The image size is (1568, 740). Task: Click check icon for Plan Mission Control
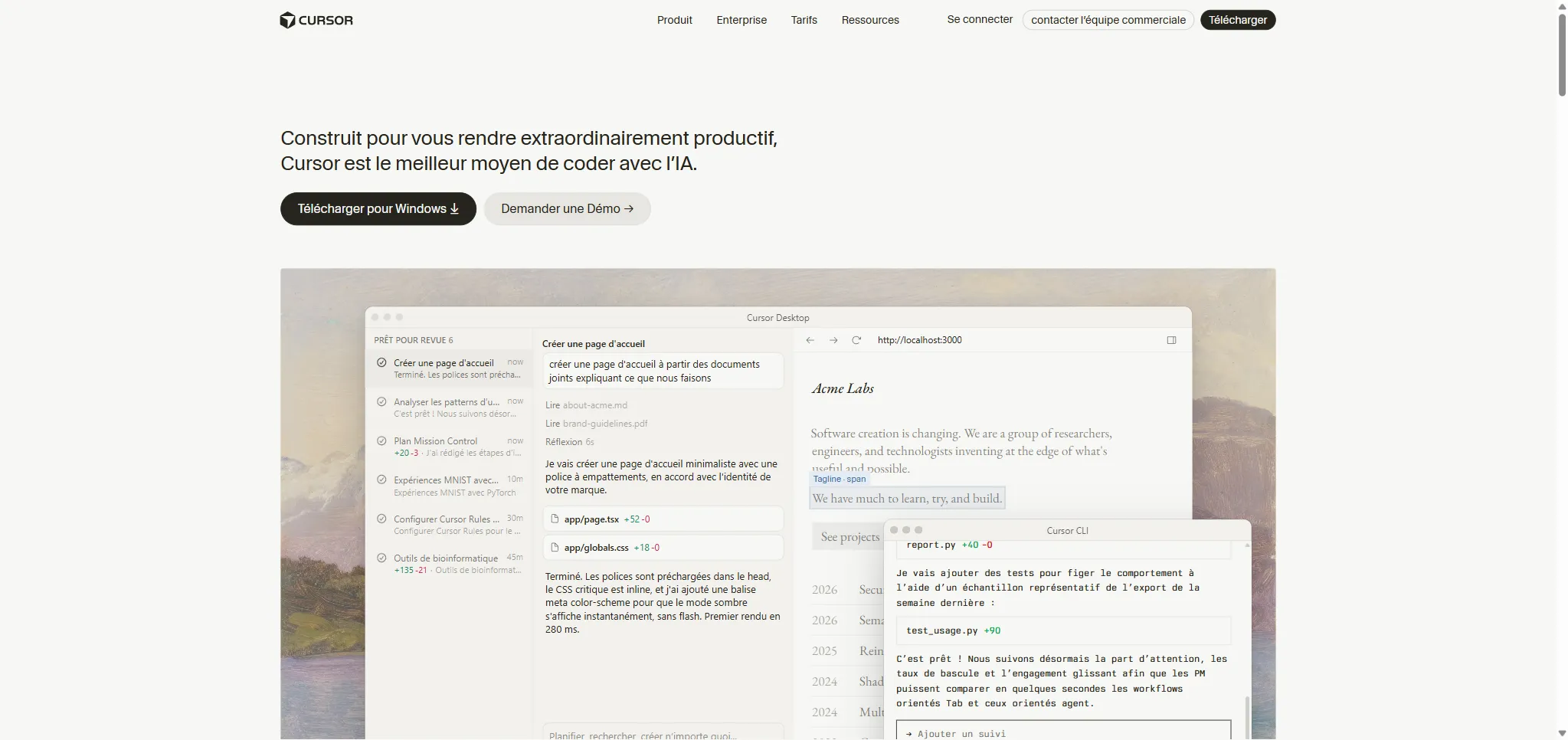[381, 440]
